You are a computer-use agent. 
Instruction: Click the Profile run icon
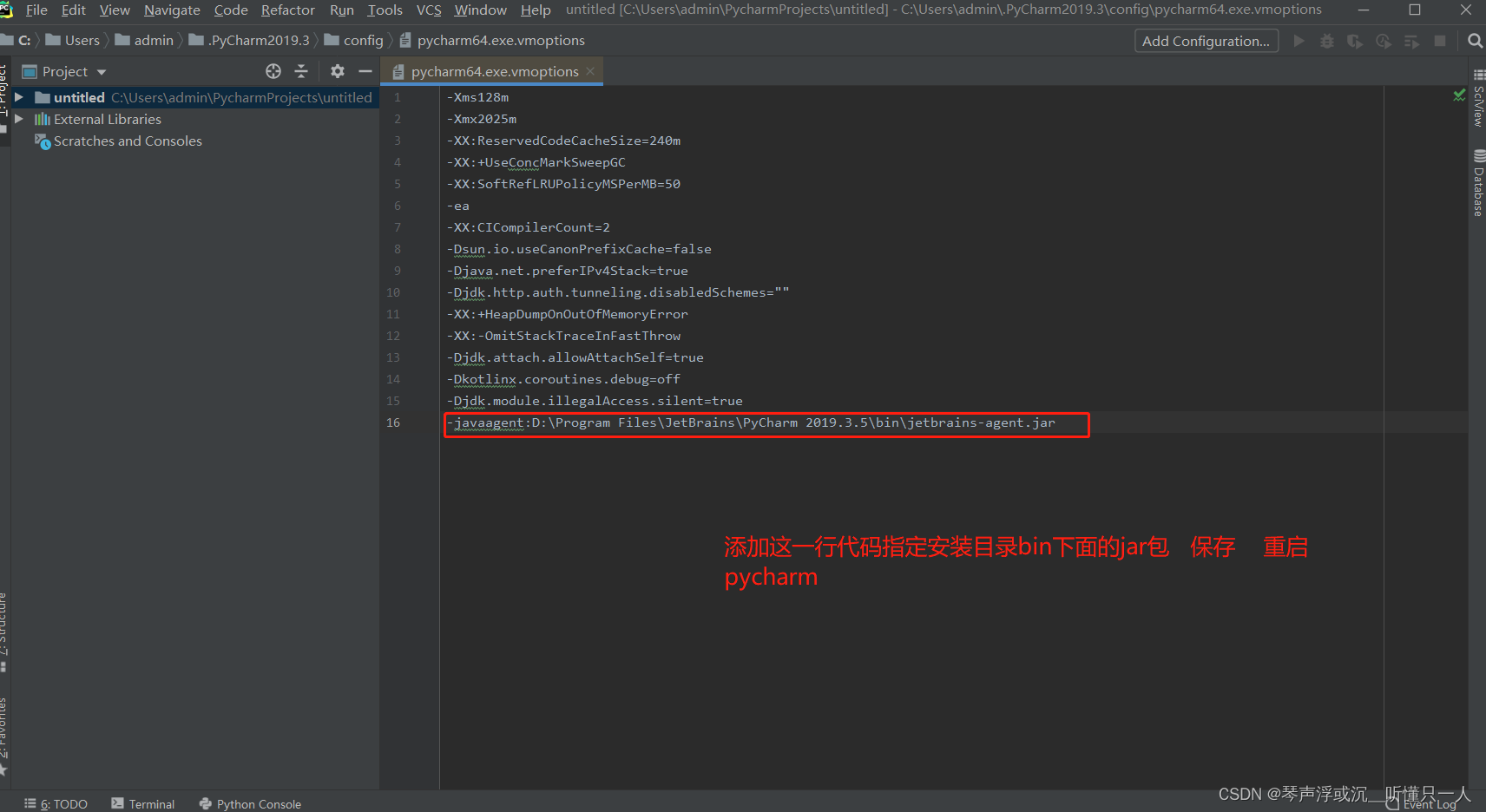(x=1384, y=41)
